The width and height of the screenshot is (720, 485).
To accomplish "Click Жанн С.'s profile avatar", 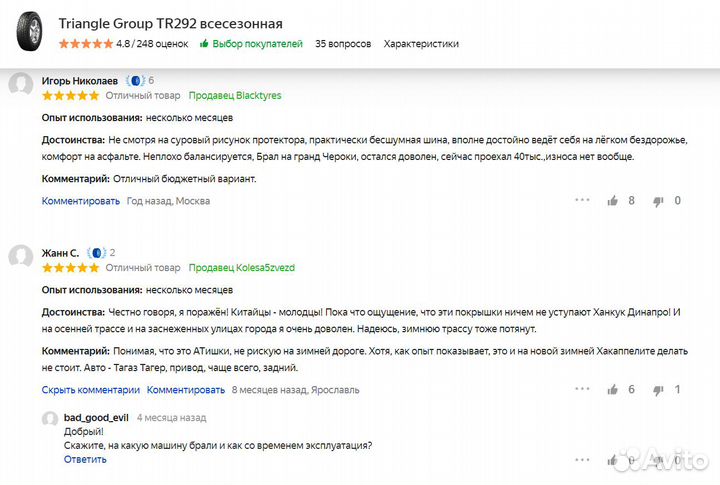I will click(20, 257).
